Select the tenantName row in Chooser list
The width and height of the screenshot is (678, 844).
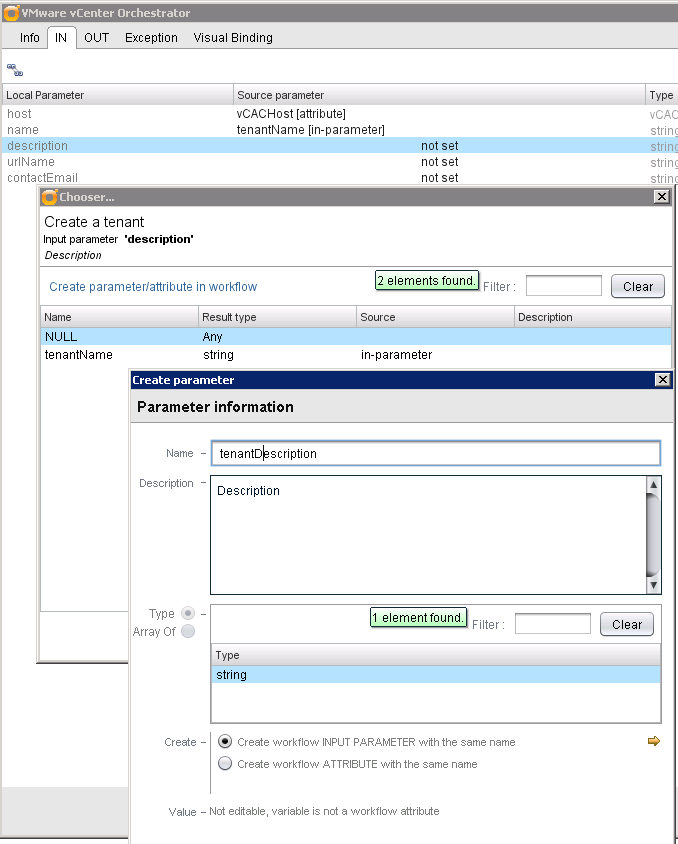(x=356, y=355)
